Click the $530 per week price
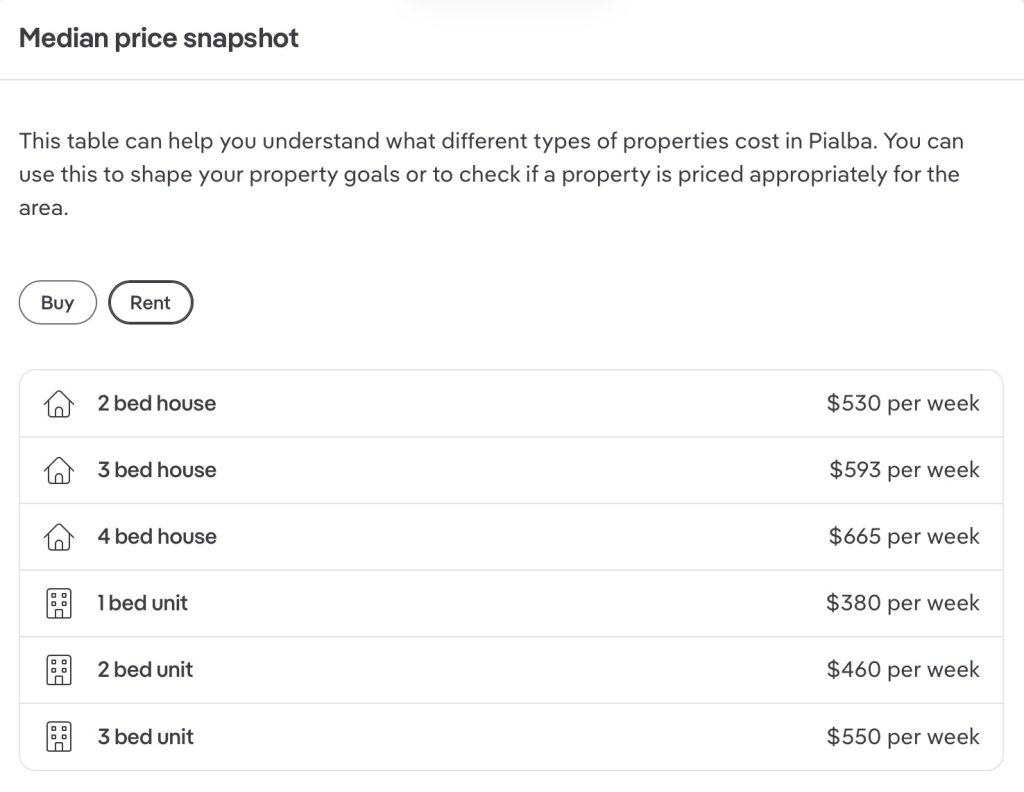The height and width of the screenshot is (792, 1024). [x=903, y=404]
